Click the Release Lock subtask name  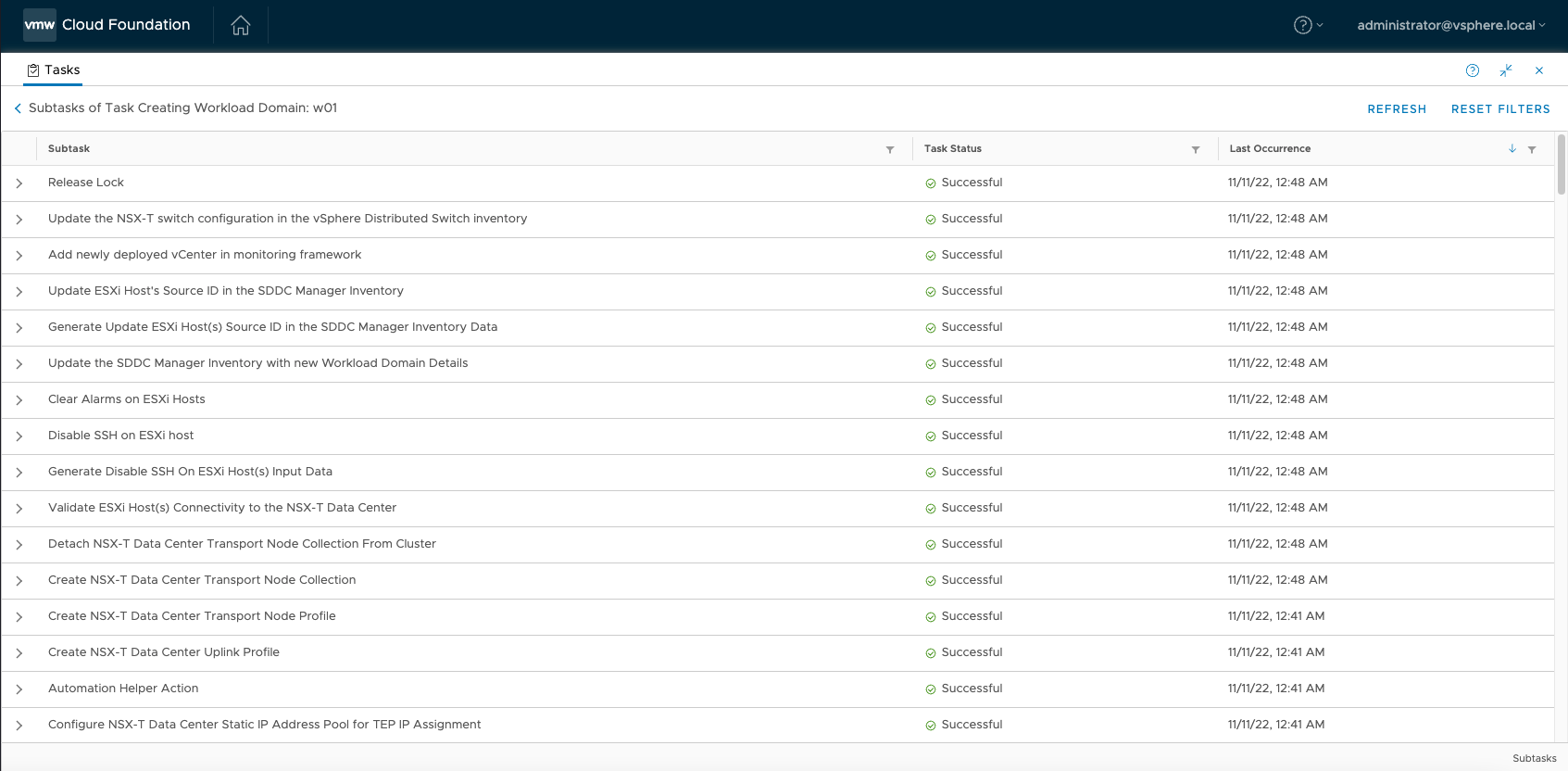click(x=86, y=183)
